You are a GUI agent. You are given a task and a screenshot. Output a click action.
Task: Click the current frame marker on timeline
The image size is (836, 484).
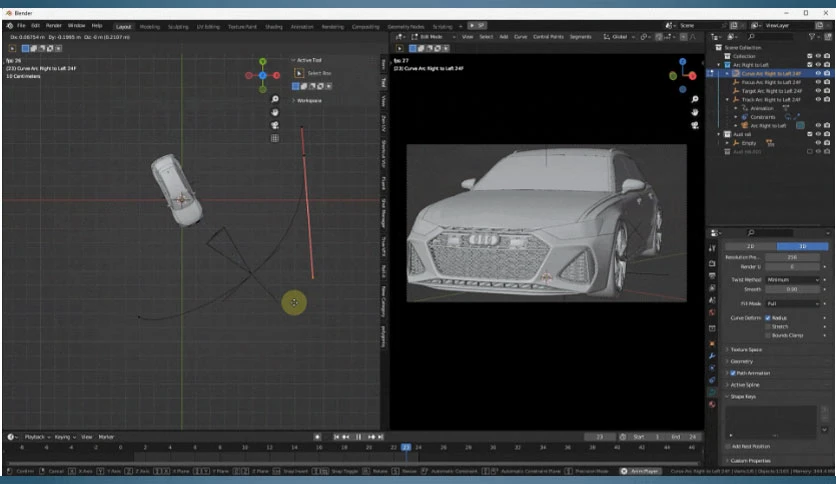pyautogui.click(x=406, y=447)
